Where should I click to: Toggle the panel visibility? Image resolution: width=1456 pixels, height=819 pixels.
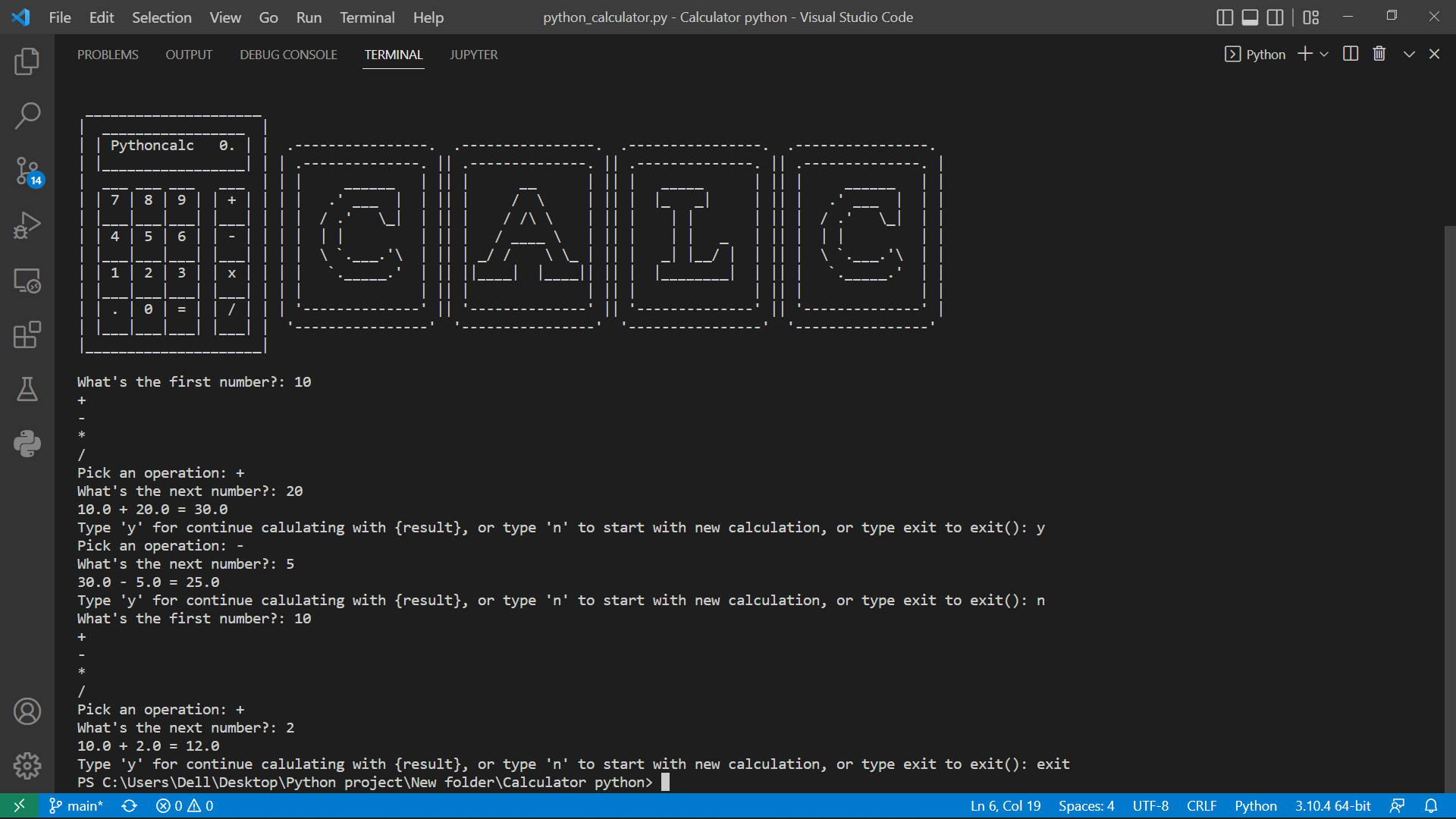coord(1250,17)
